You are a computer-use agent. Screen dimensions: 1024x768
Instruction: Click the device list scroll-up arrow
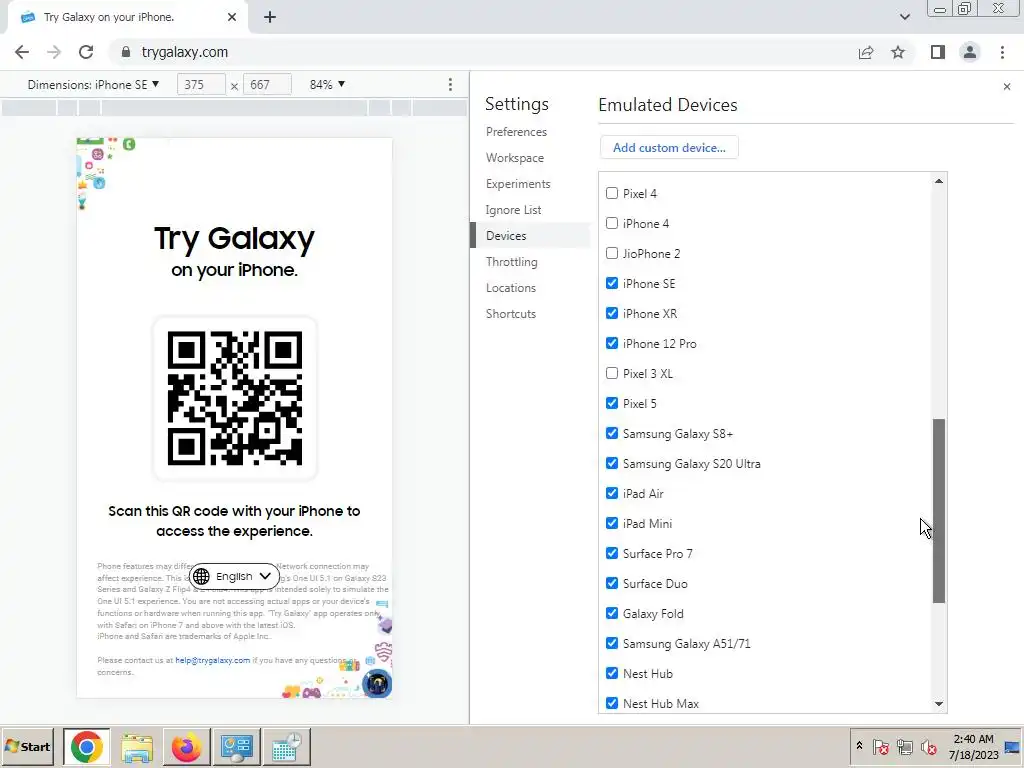point(938,181)
